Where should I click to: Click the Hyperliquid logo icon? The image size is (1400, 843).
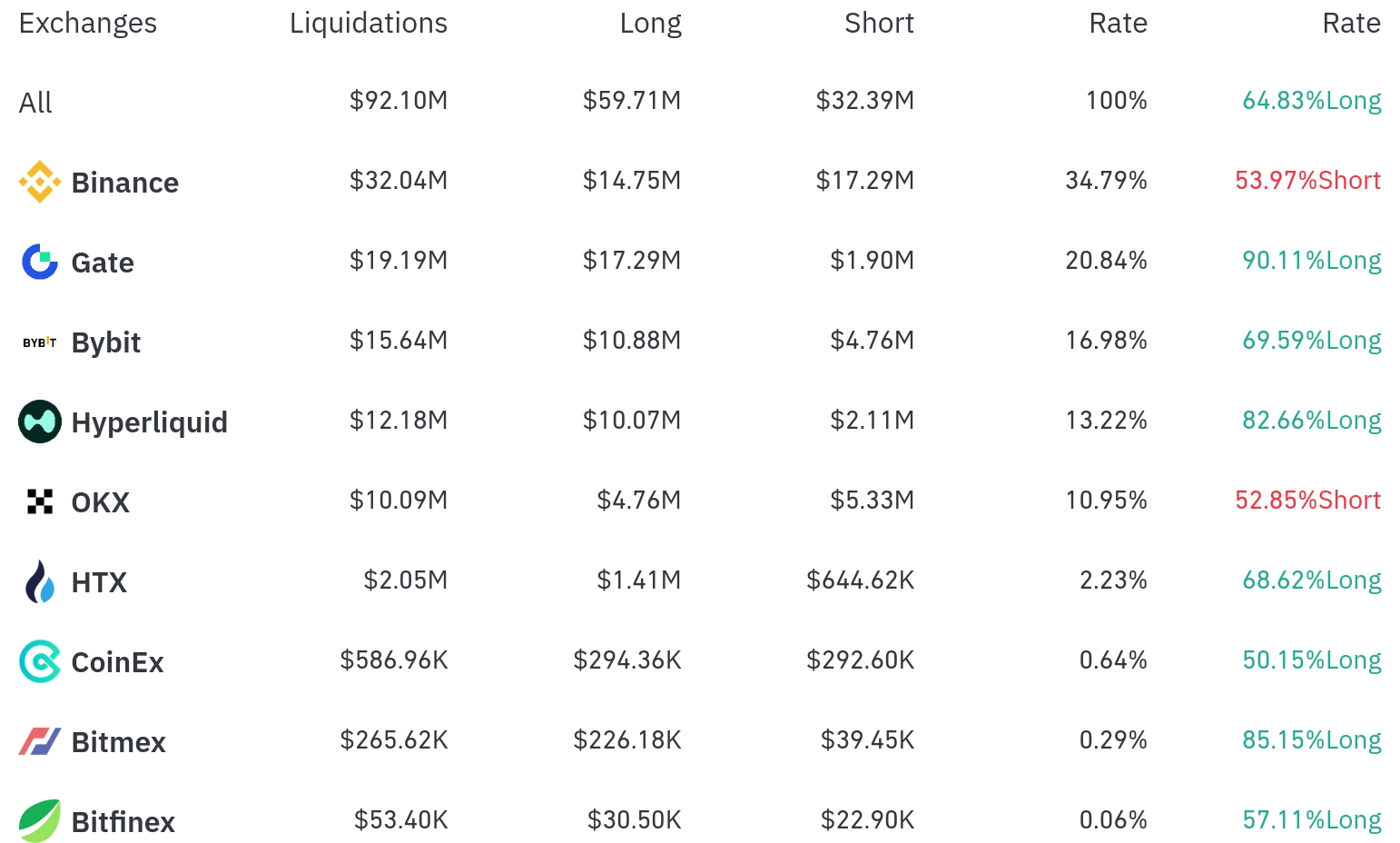[40, 421]
